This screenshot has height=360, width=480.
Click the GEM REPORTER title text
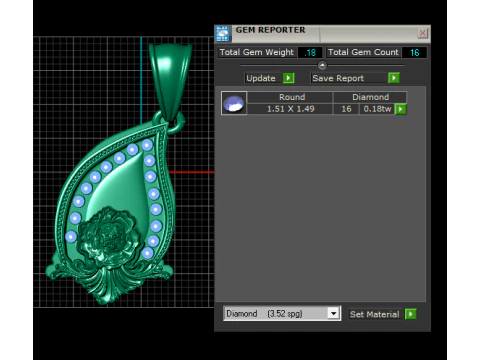270,30
